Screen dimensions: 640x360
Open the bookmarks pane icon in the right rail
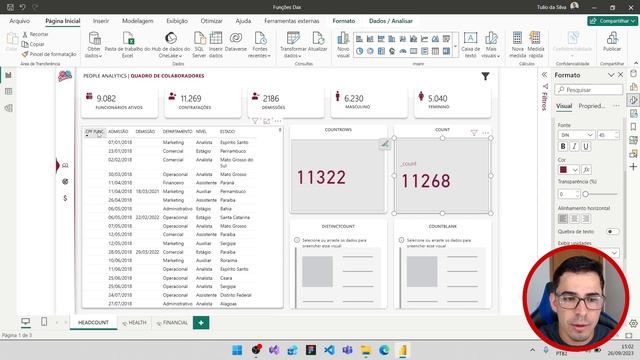[x=633, y=127]
